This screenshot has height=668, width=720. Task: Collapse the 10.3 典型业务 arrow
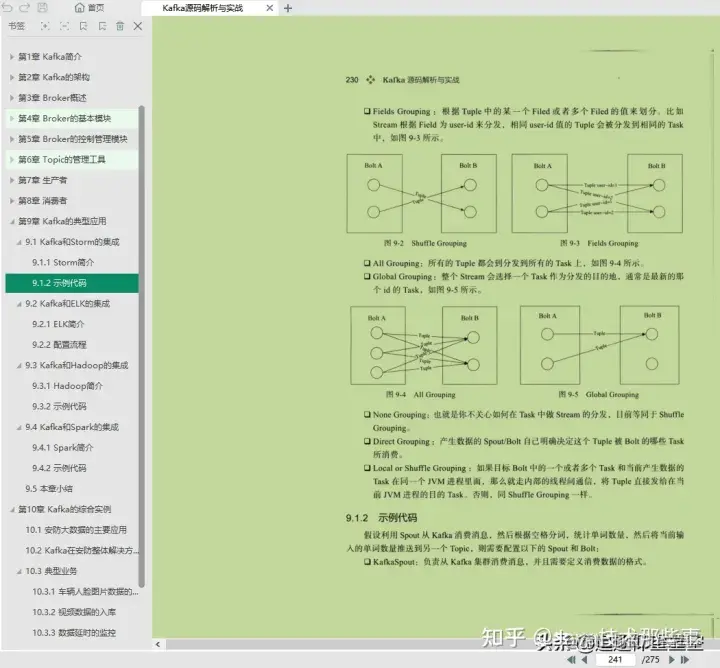[19, 571]
